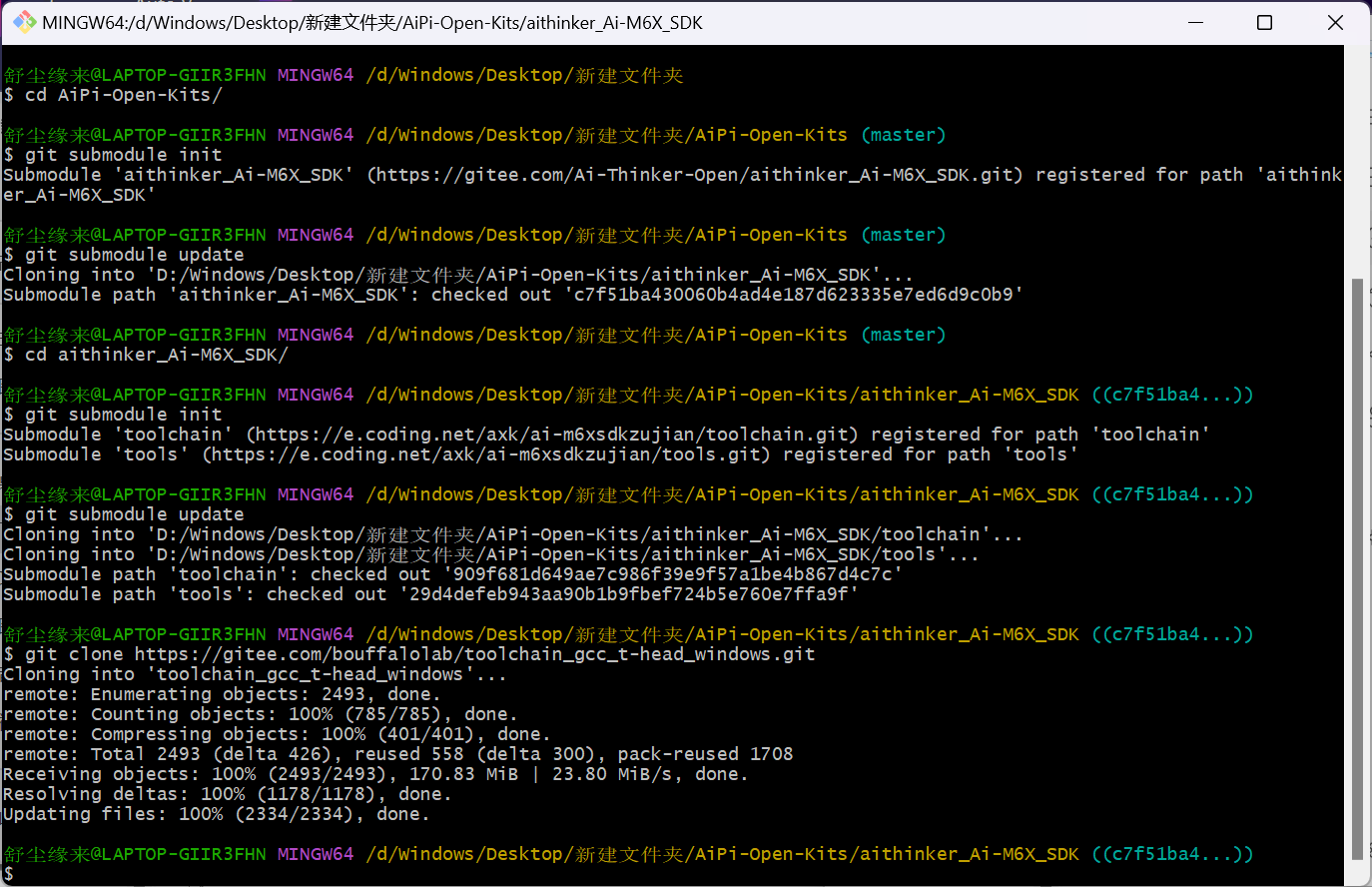The image size is (1372, 887).
Task: Click the window title text in title bar
Action: (x=372, y=23)
